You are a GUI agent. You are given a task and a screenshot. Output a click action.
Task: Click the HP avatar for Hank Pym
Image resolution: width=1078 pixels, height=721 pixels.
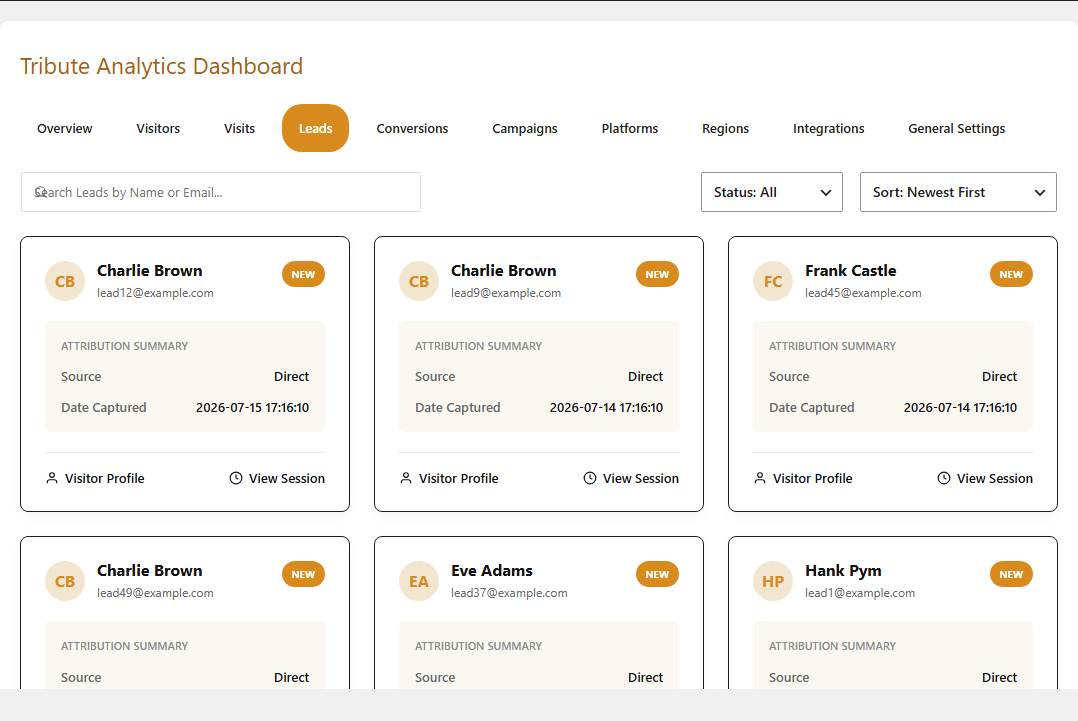pos(773,581)
